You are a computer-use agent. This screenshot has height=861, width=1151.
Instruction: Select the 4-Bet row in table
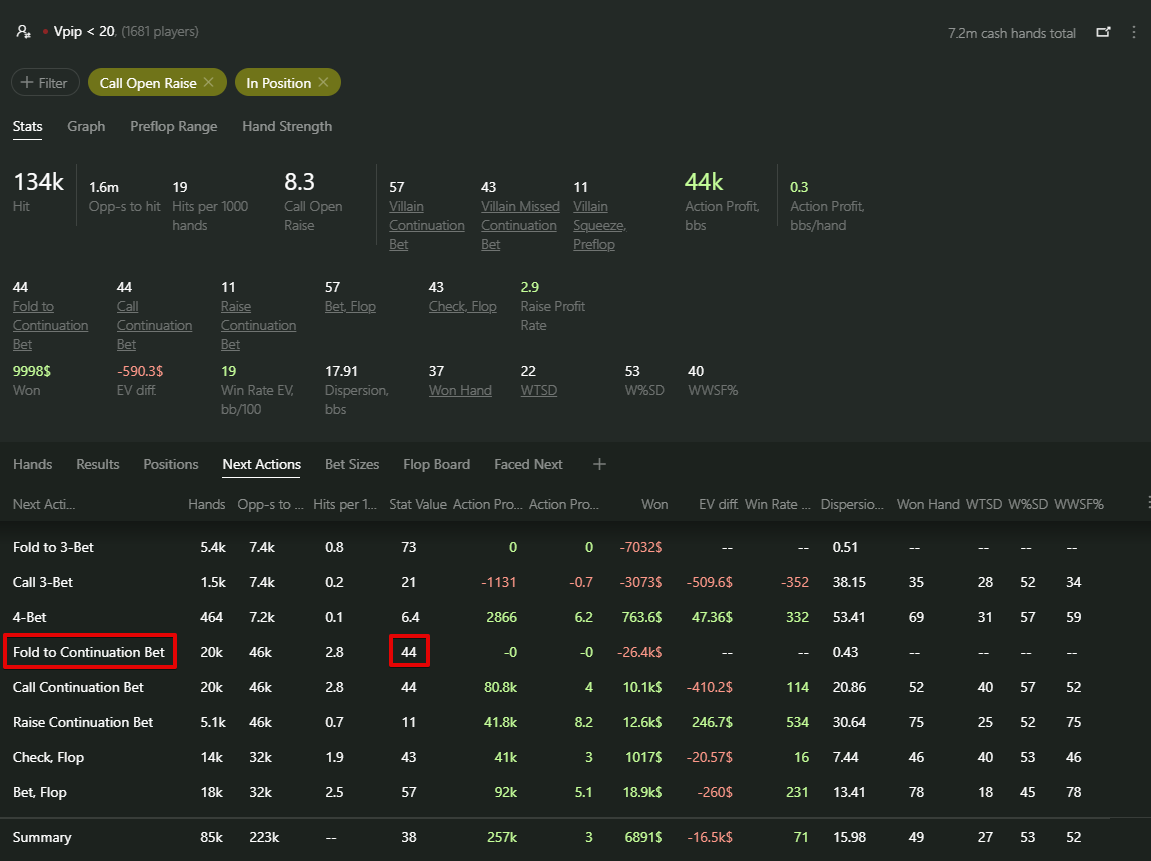tap(31, 617)
